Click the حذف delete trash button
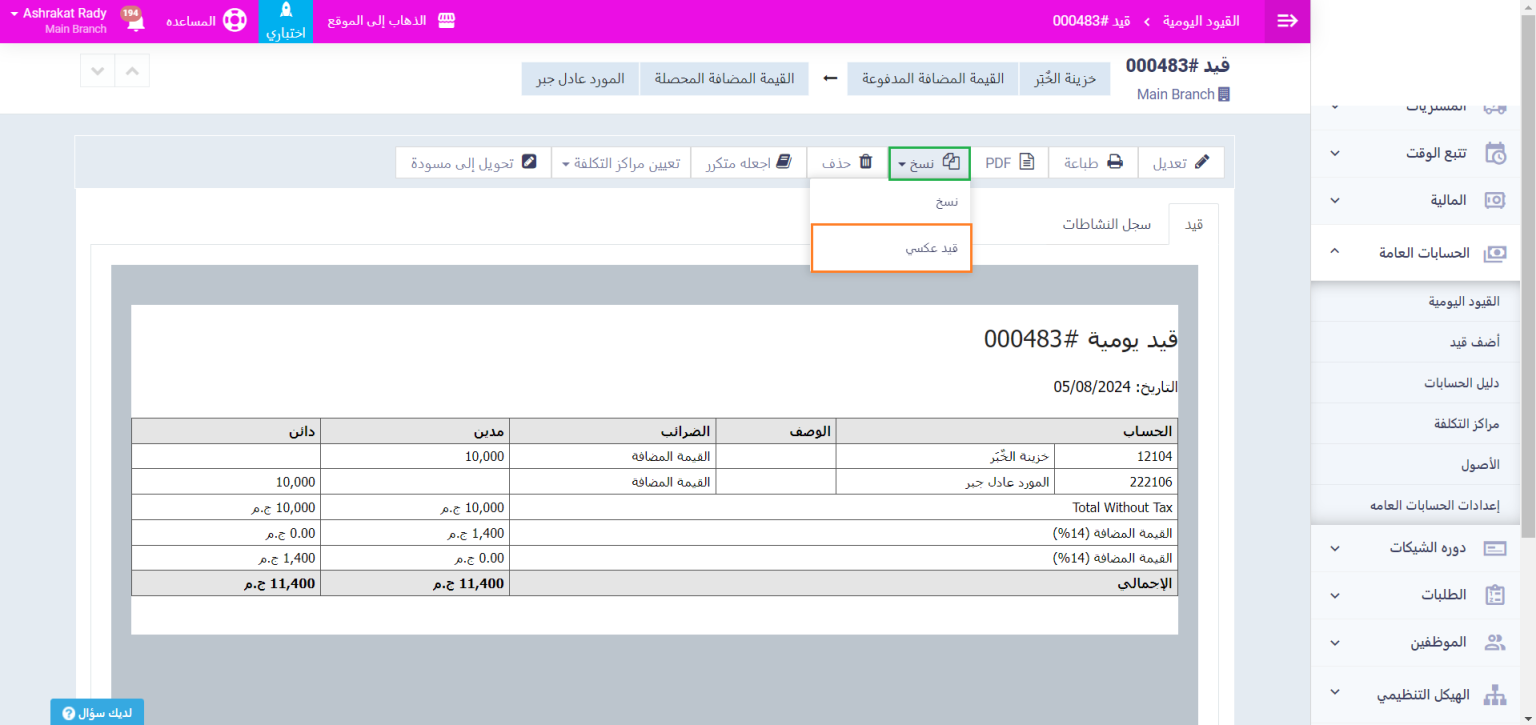 pyautogui.click(x=847, y=162)
